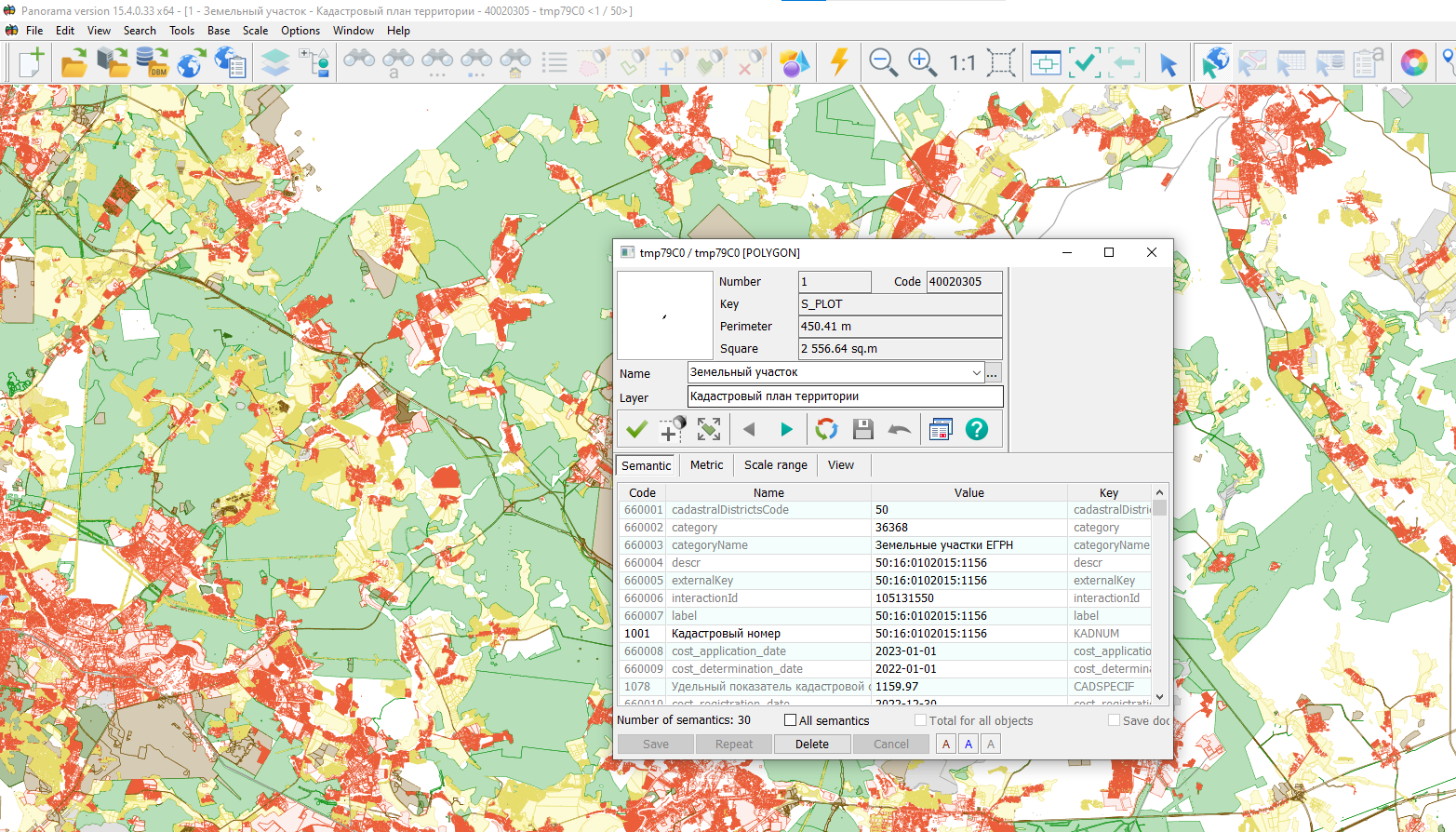Click the ellipsis button beside Name
This screenshot has height=832, width=1456.
(993, 373)
